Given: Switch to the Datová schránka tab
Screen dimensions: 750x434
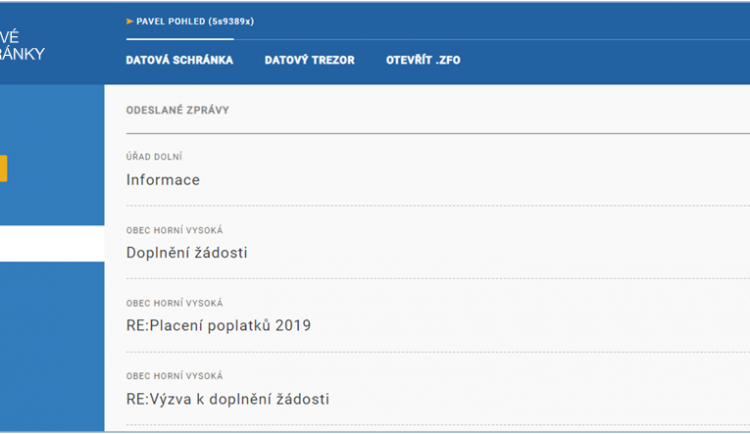Looking at the screenshot, I should point(179,60).
